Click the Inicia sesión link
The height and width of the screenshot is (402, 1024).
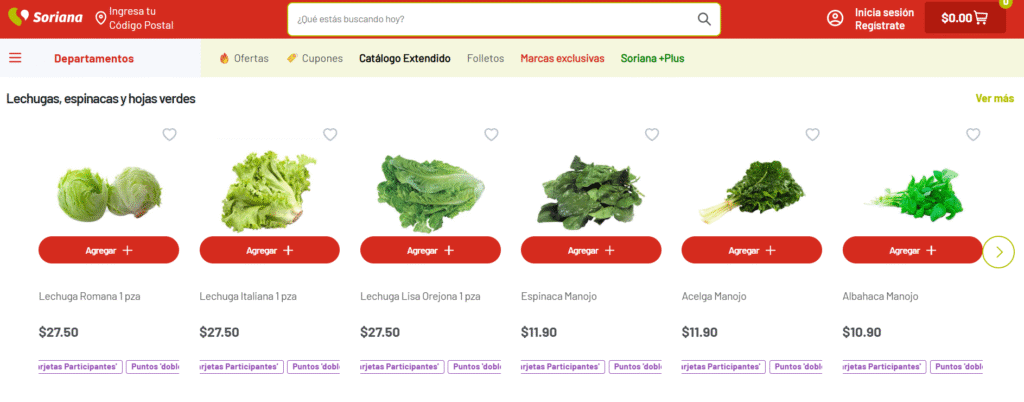click(884, 12)
